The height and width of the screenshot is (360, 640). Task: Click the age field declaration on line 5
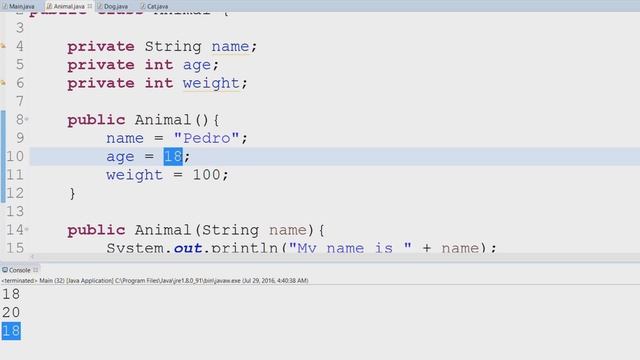click(x=197, y=65)
